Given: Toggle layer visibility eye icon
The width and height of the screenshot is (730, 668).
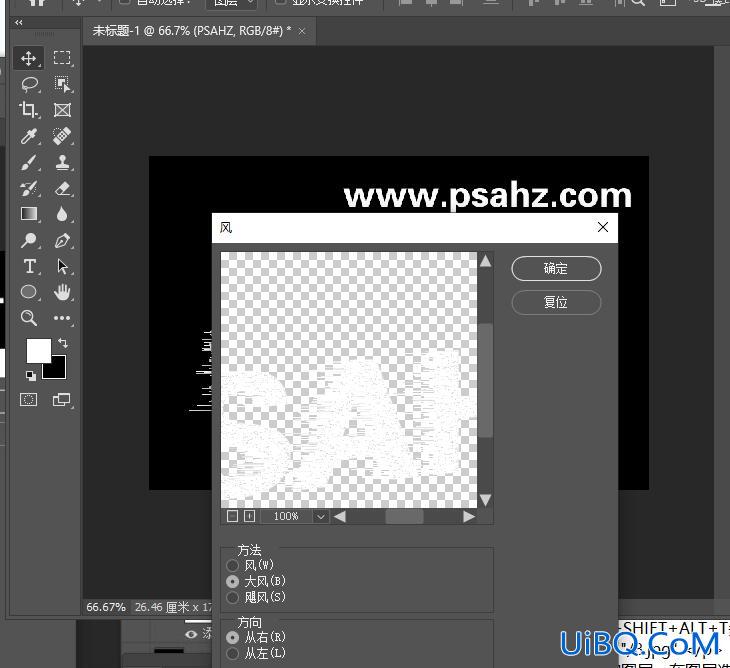Looking at the screenshot, I should coord(191,634).
